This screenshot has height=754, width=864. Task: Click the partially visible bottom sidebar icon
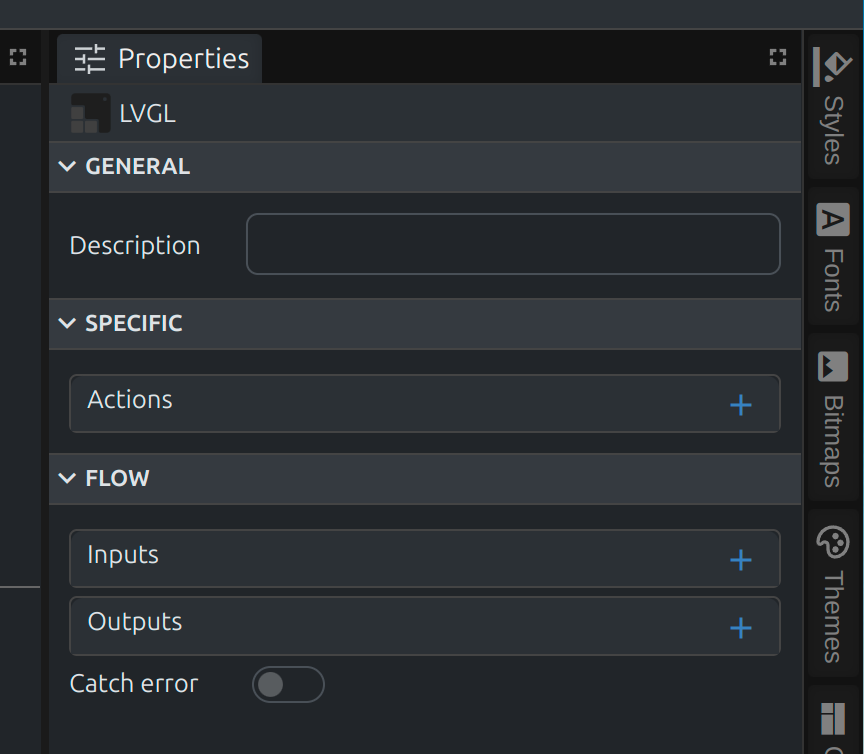pos(832,720)
